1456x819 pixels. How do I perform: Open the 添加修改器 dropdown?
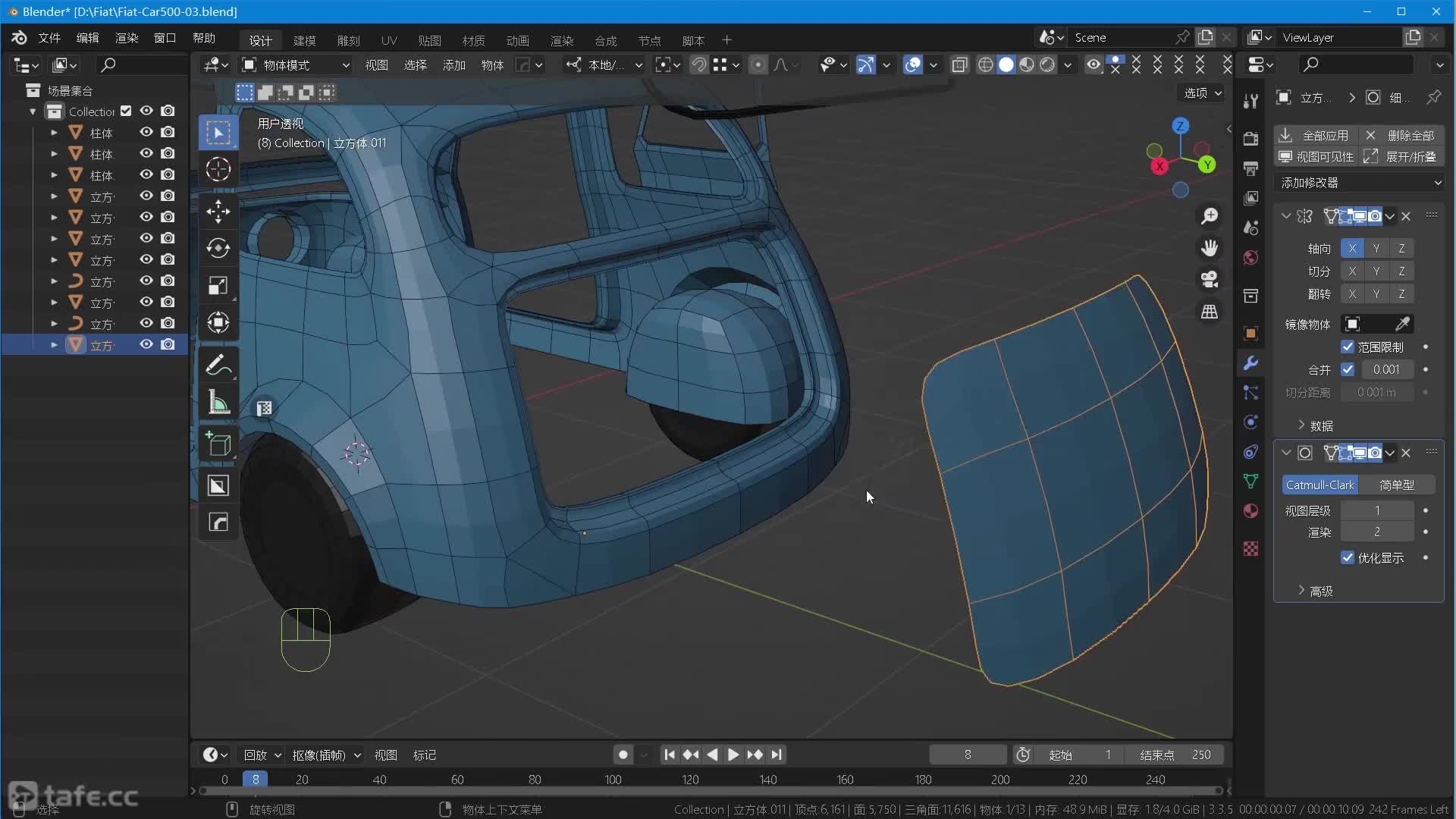click(x=1360, y=183)
